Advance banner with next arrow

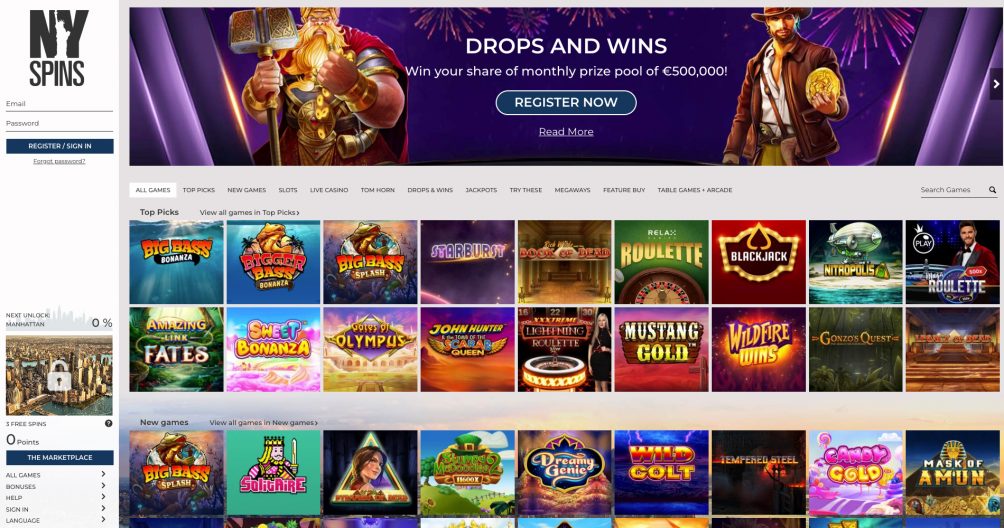(996, 84)
